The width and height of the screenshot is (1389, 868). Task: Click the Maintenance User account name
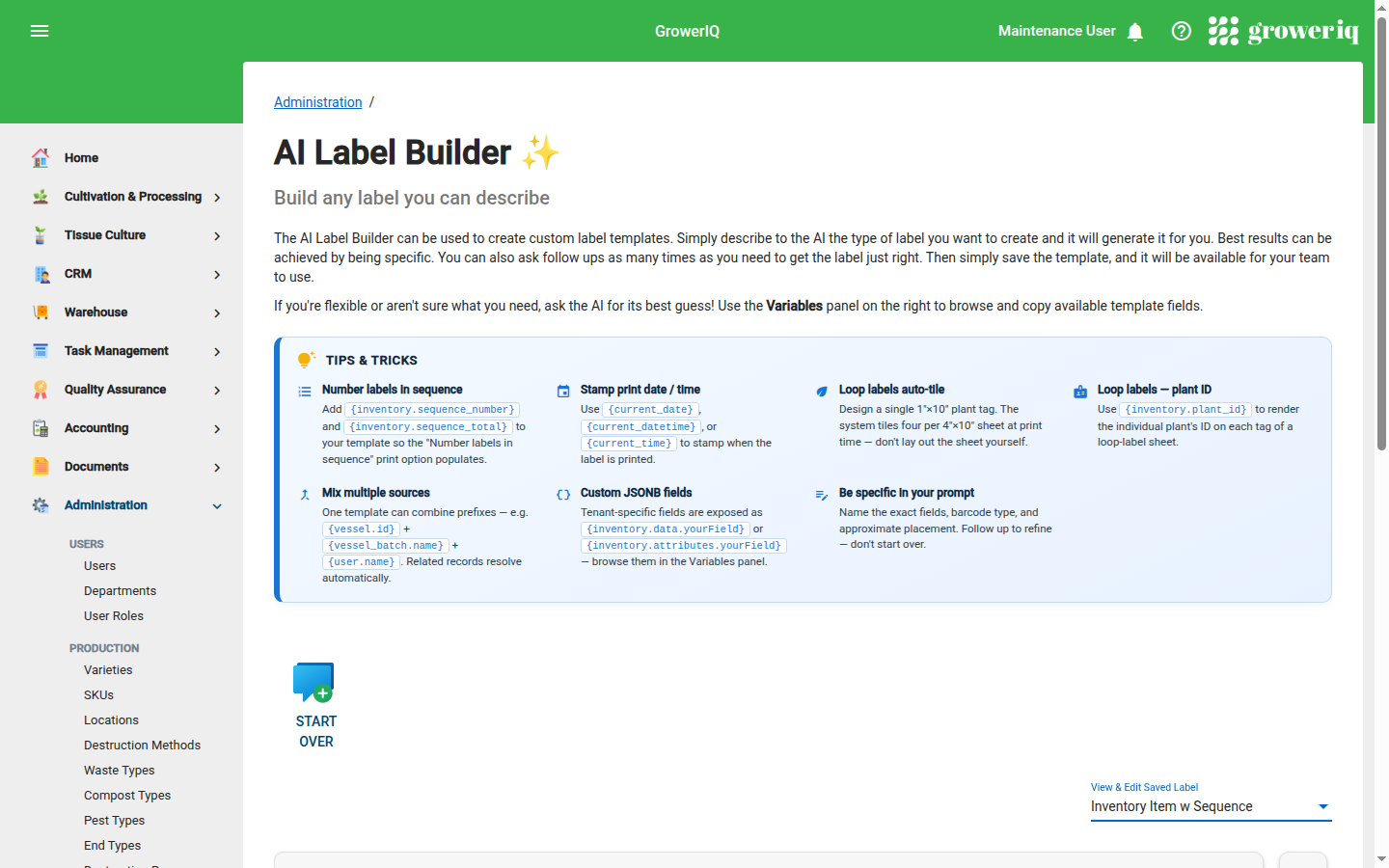[1056, 31]
